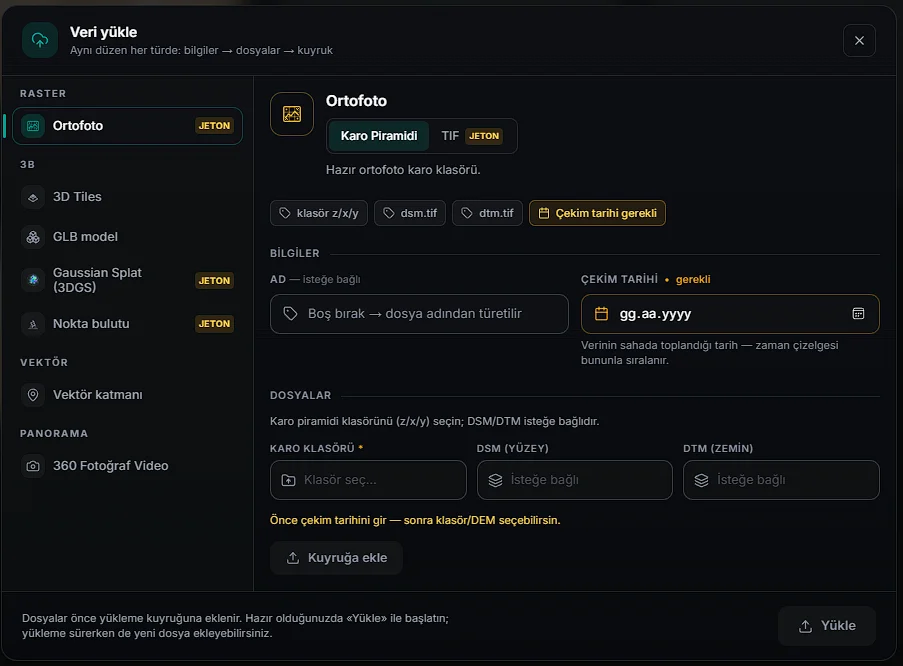Screen dimensions: 903x666
Task: Click the tag icon in AD field
Action: click(x=290, y=313)
